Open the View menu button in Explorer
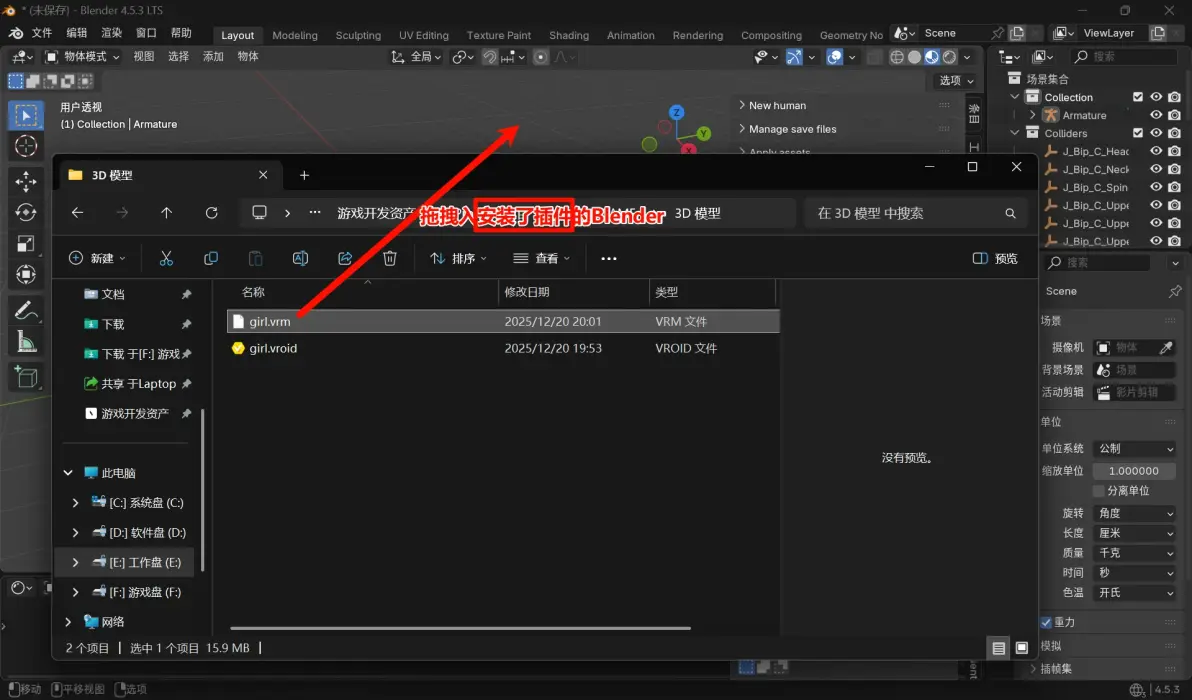1192x700 pixels. 541,258
